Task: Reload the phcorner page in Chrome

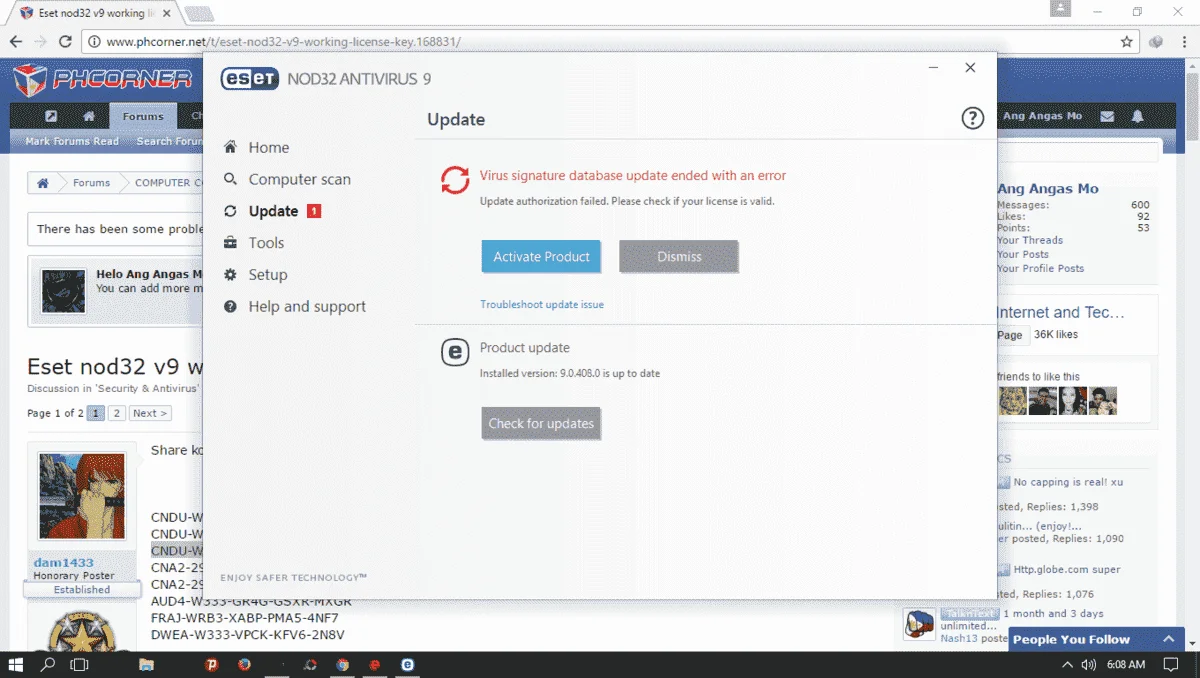Action: tap(66, 42)
